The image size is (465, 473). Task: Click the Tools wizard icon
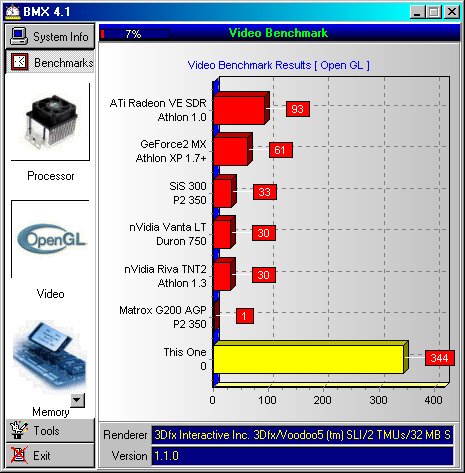click(x=18, y=430)
